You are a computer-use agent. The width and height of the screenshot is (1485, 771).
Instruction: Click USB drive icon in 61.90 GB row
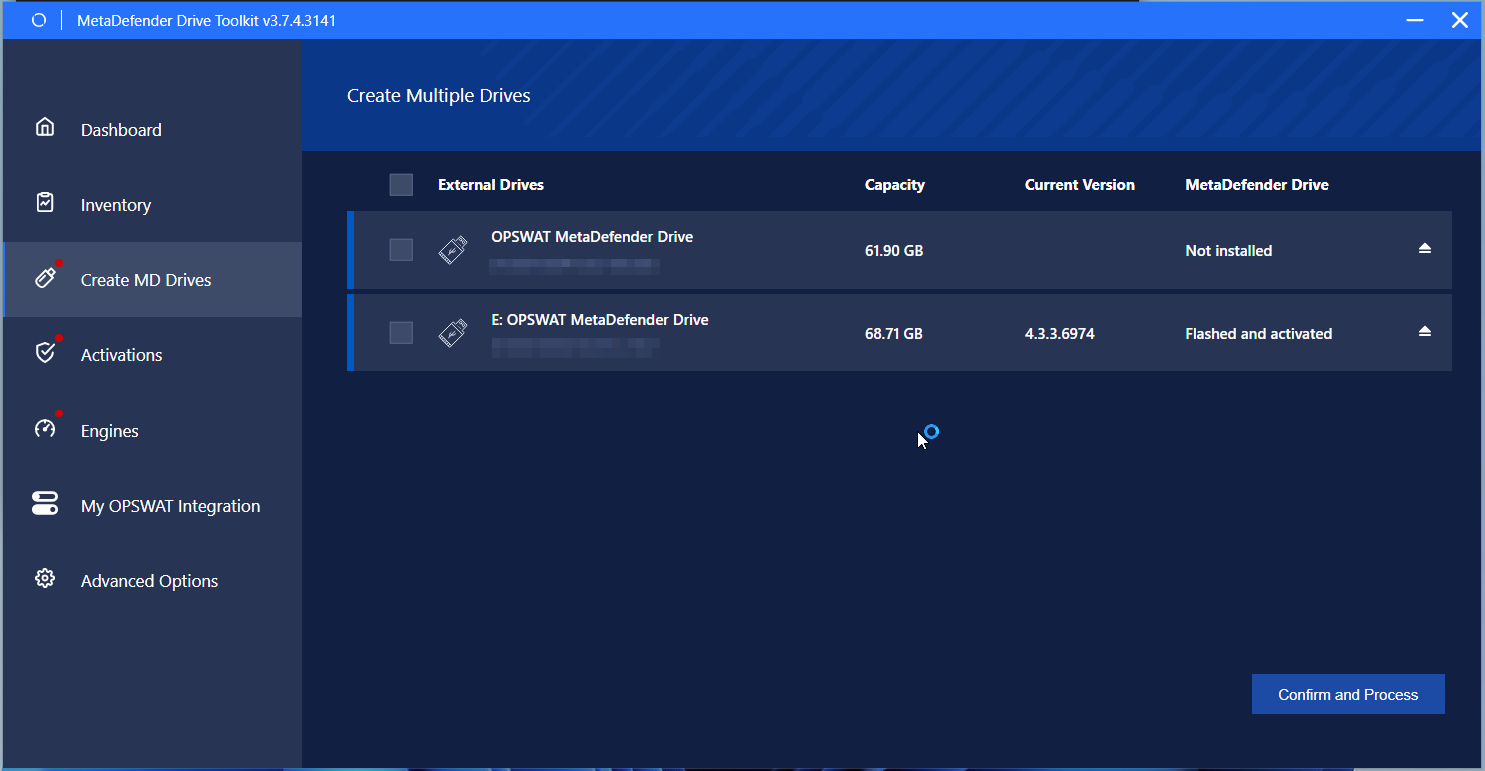pyautogui.click(x=453, y=250)
